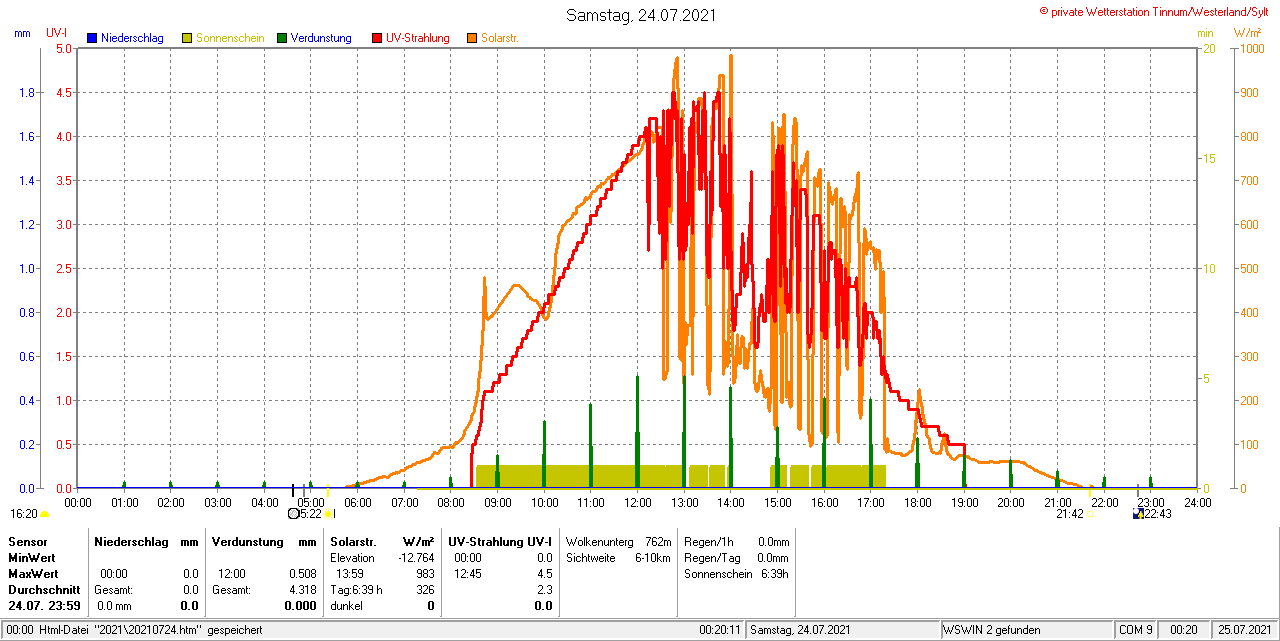Select the UV-Strahlung legend label
Viewport: 1280px width, 641px height.
(418, 38)
